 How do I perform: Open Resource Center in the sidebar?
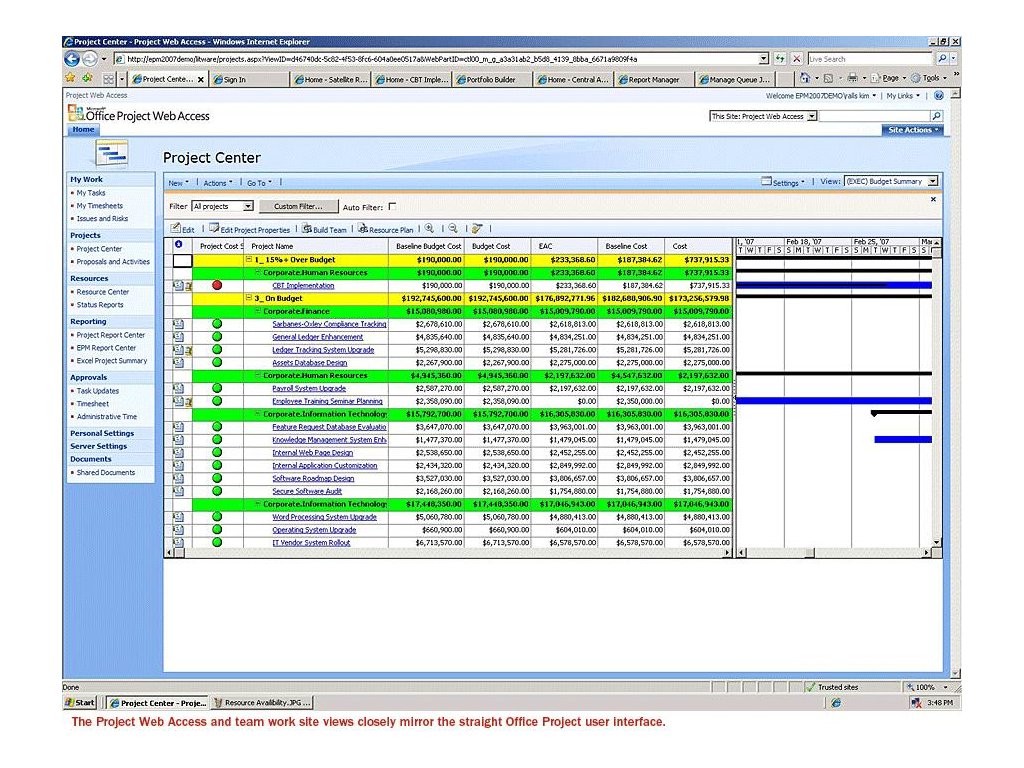pyautogui.click(x=103, y=292)
